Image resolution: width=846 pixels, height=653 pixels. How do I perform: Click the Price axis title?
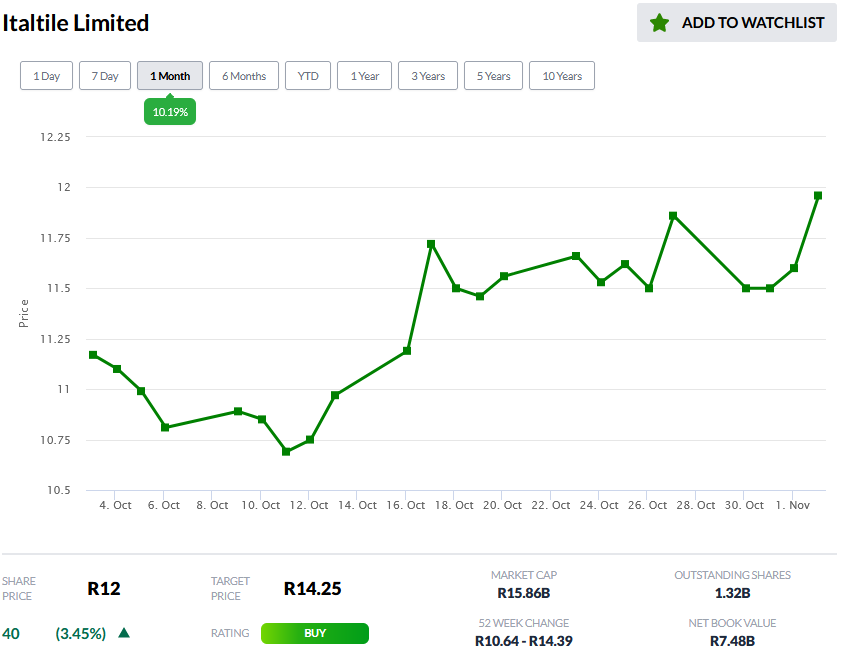tap(23, 313)
